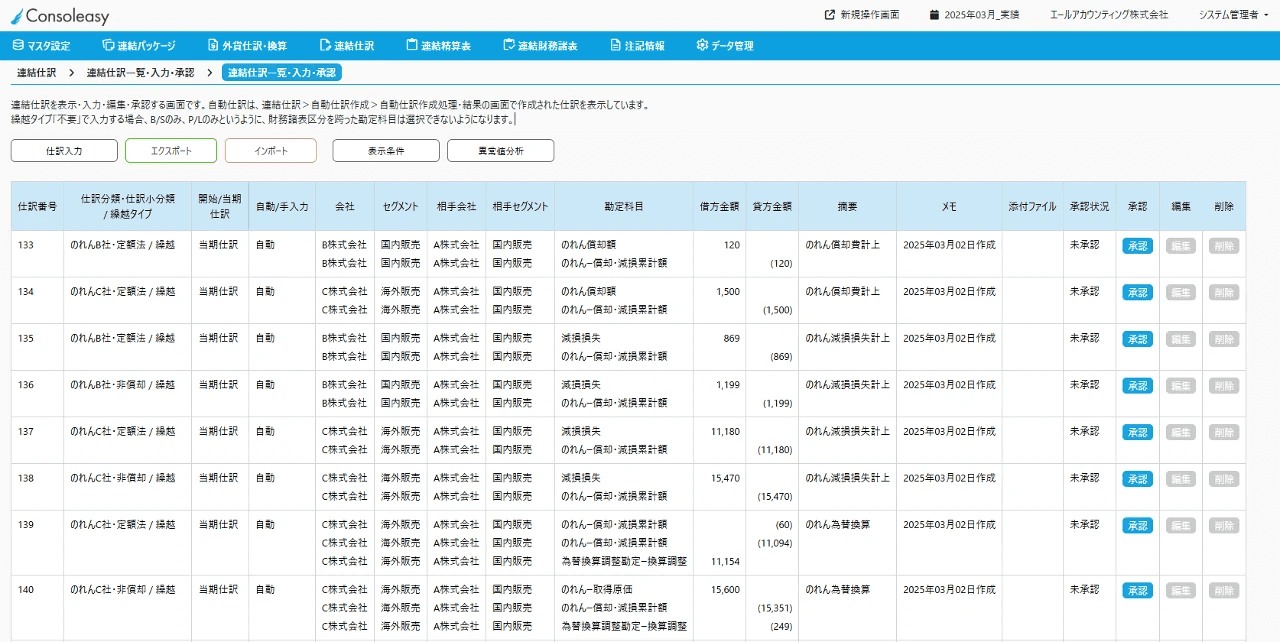Viewport: 1280px width, 642px height.
Task: Click the calendar icon for 2025年03月_実績
Action: tap(934, 15)
